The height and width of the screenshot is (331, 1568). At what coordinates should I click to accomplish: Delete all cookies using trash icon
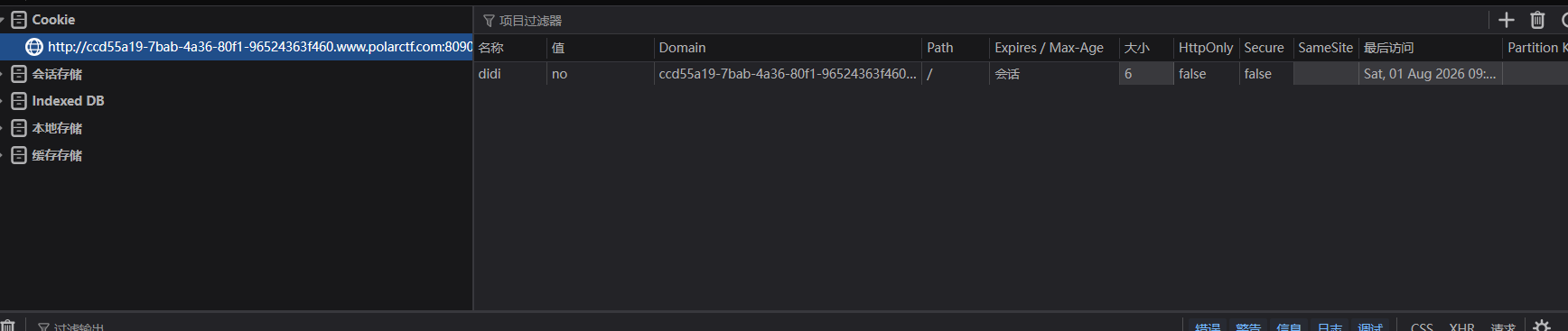[1537, 20]
